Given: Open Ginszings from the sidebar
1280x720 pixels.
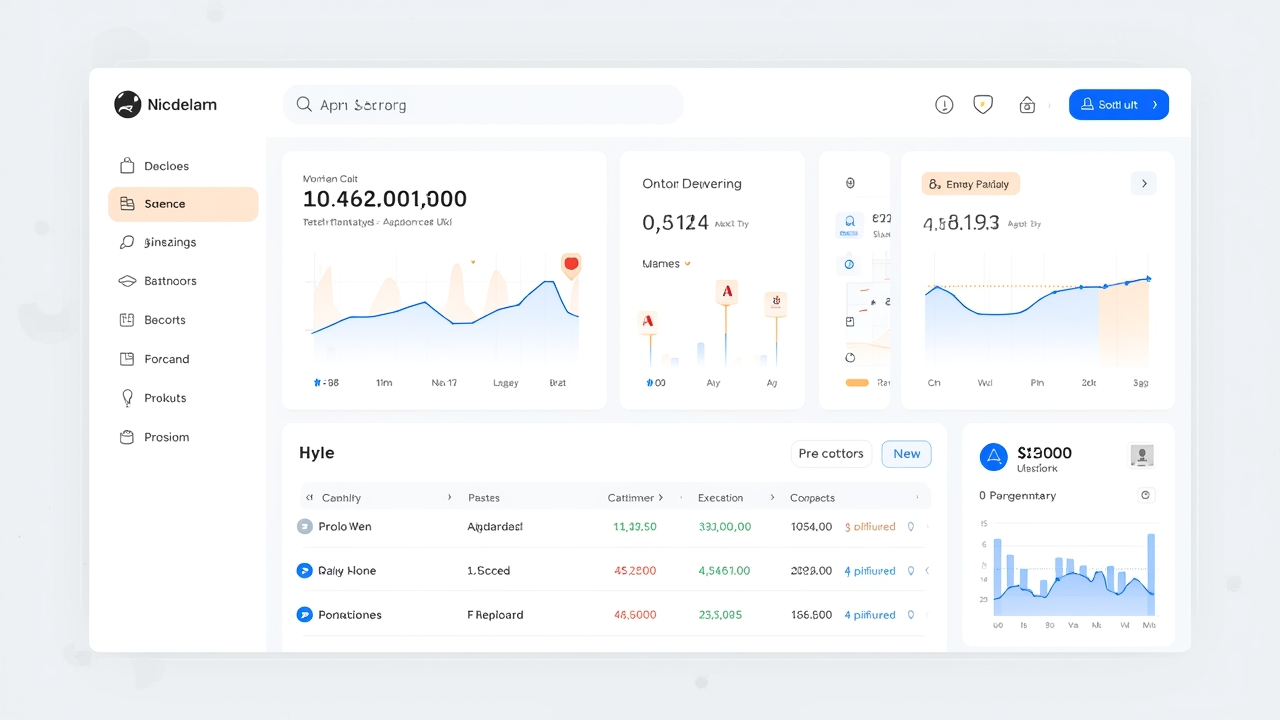Looking at the screenshot, I should pos(171,242).
